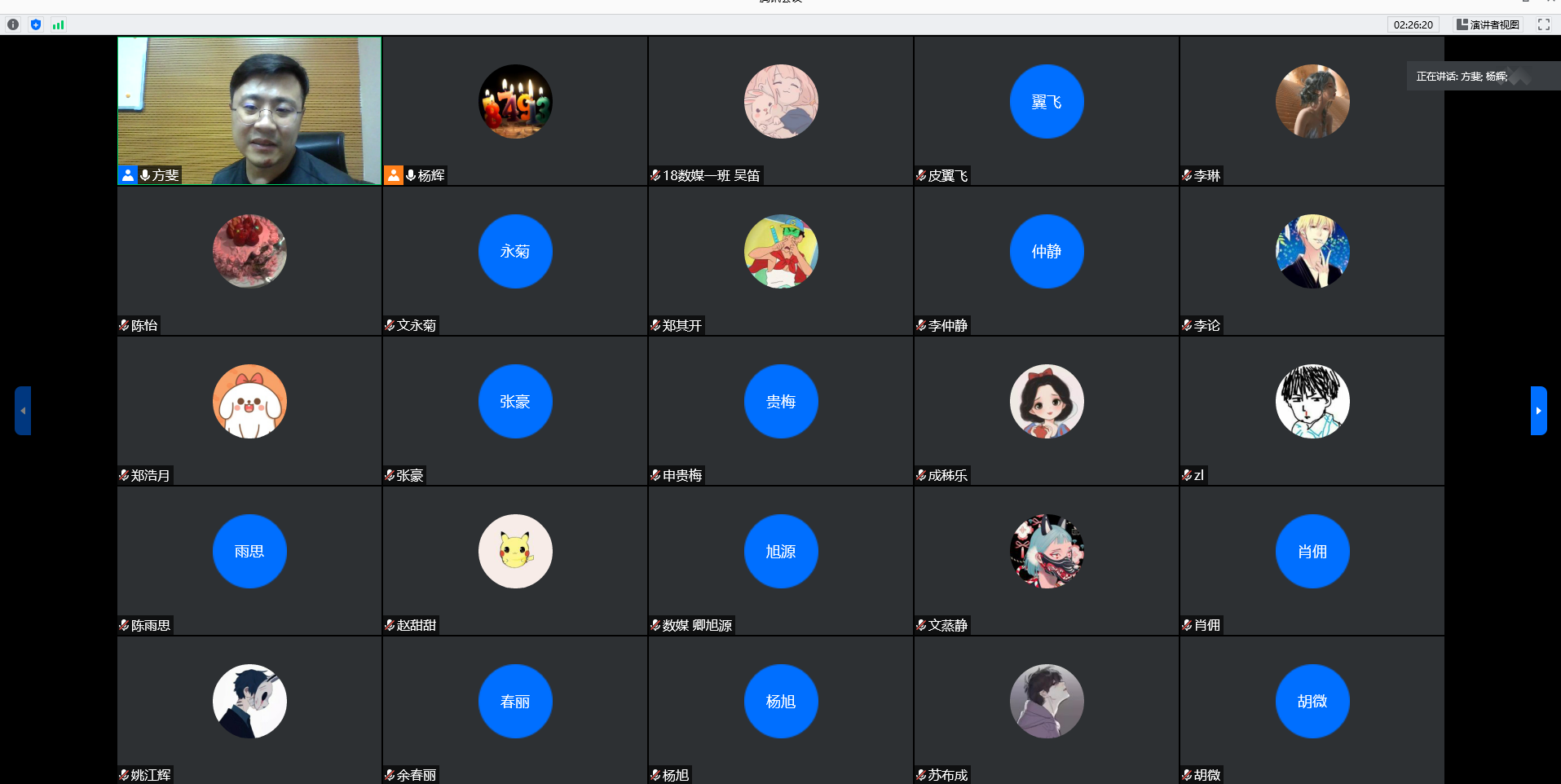Screen dimensions: 1561x784
Task: Select 赵甜甜's Pikachu avatar tile
Action: [515, 551]
